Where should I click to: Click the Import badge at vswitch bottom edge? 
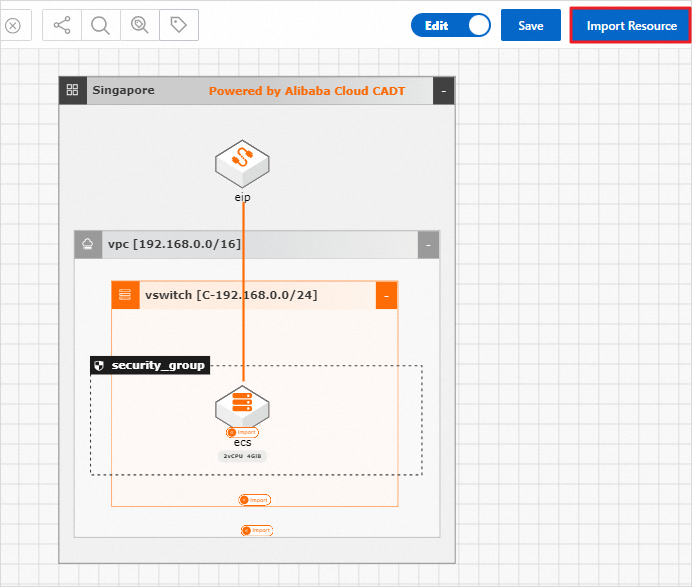[255, 500]
